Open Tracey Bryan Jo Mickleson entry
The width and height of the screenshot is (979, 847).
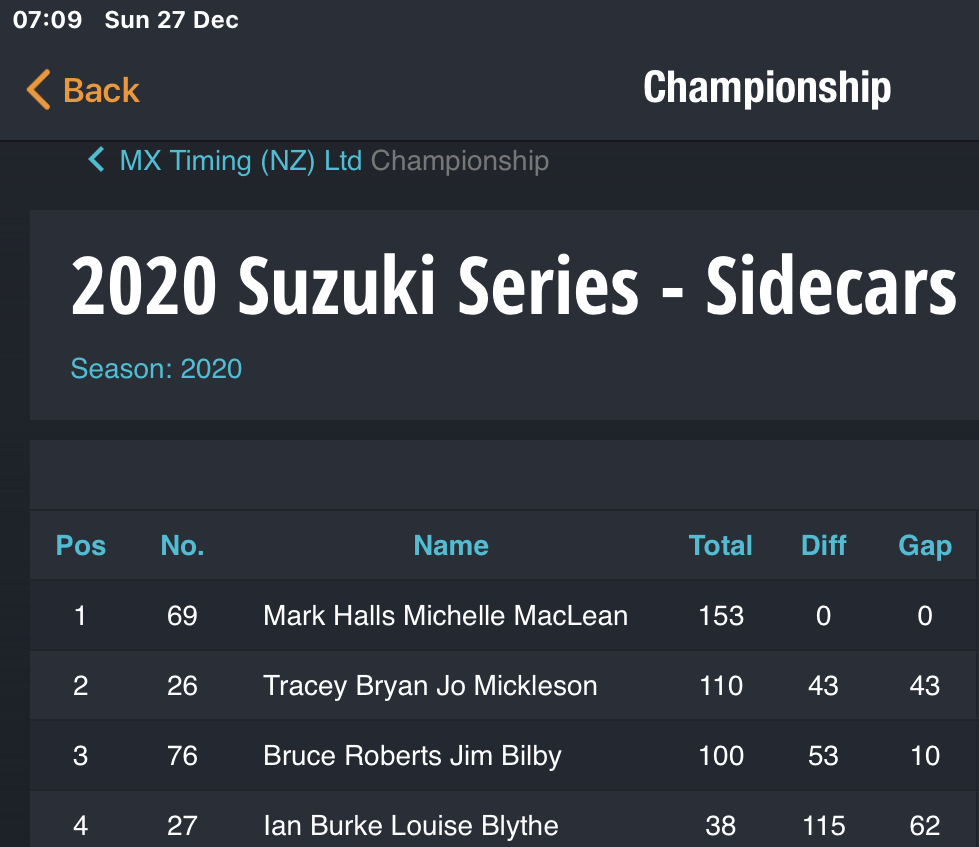pyautogui.click(x=504, y=685)
